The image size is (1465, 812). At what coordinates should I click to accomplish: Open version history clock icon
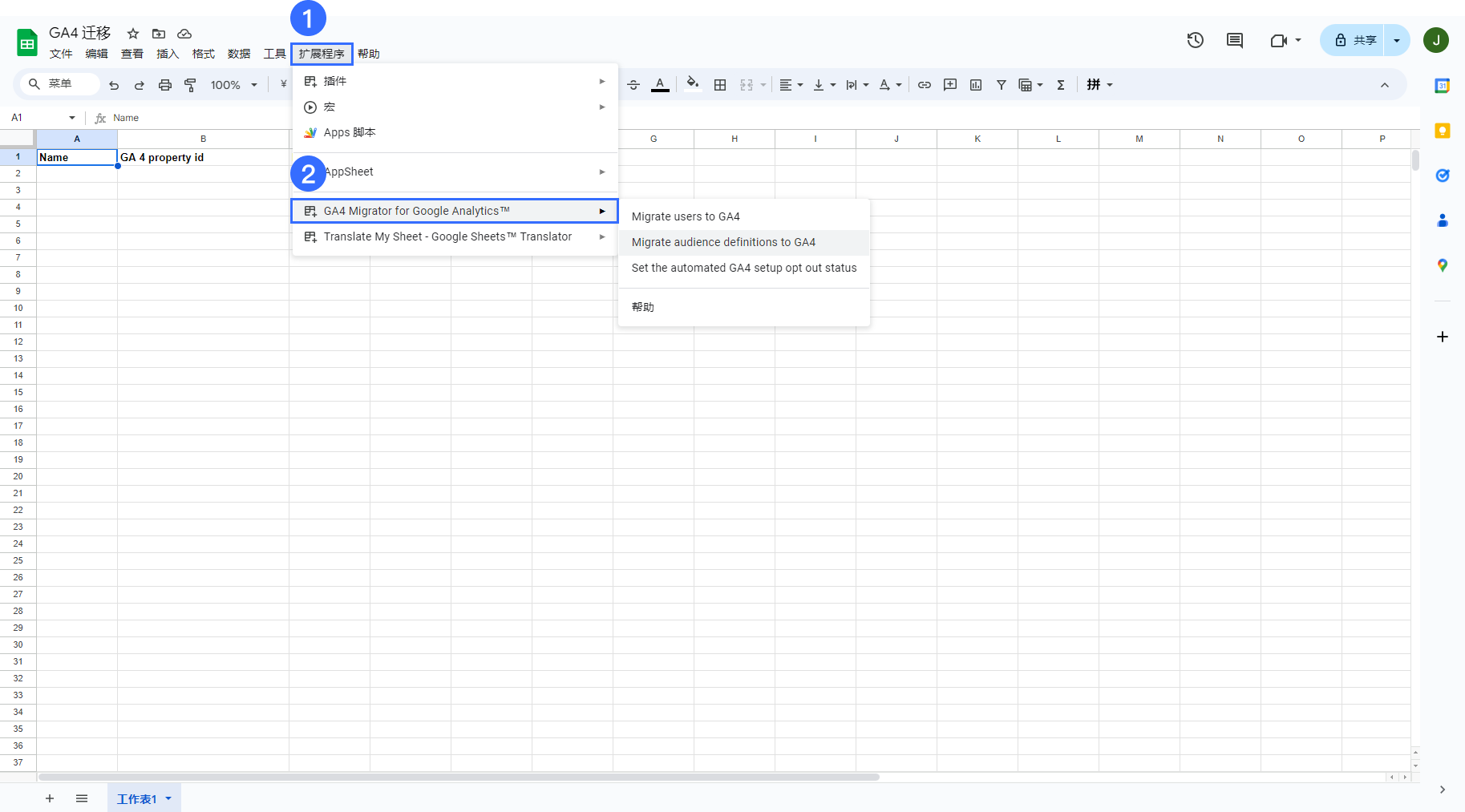(1196, 40)
